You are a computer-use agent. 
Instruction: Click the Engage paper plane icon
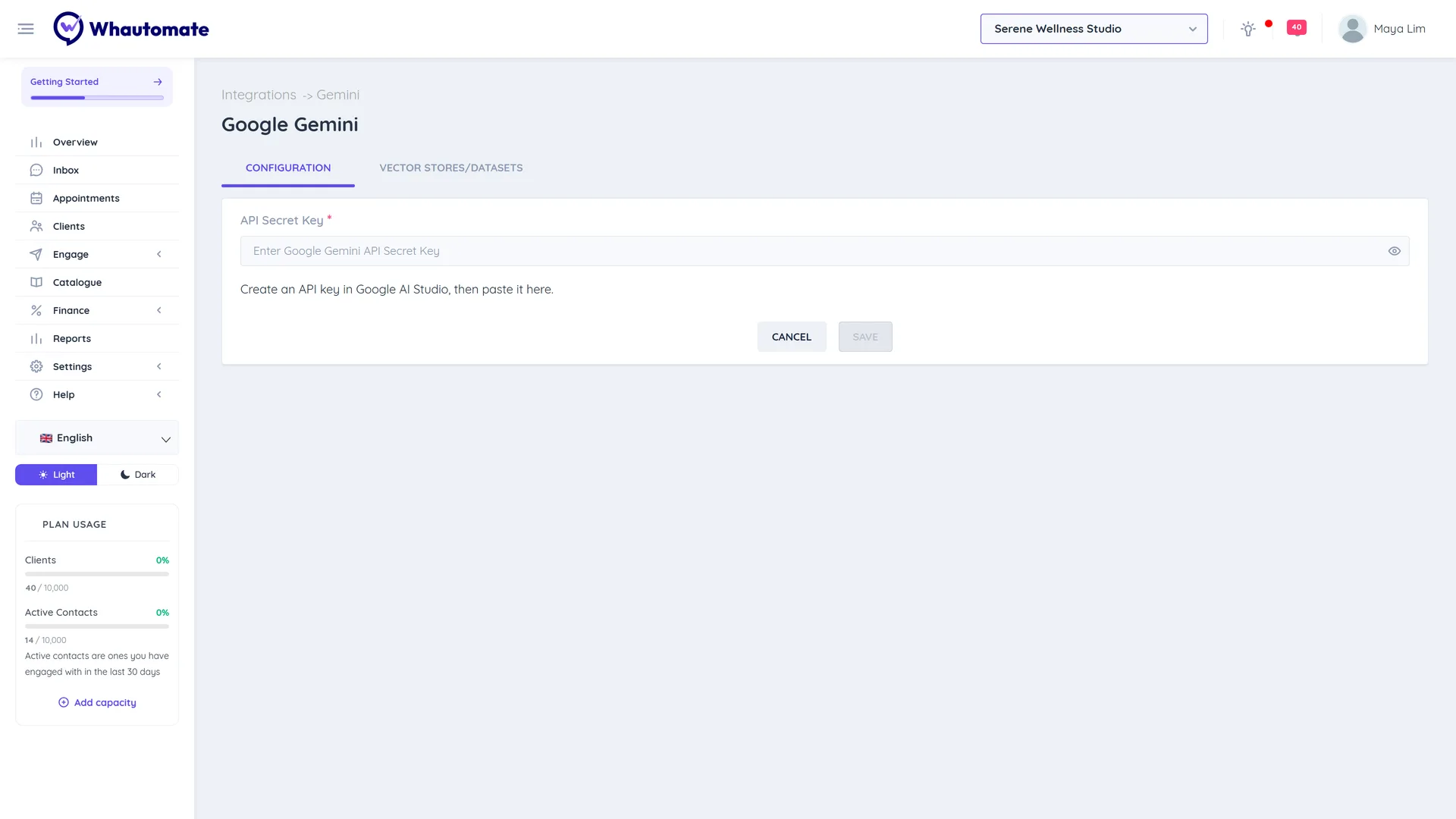pos(36,255)
